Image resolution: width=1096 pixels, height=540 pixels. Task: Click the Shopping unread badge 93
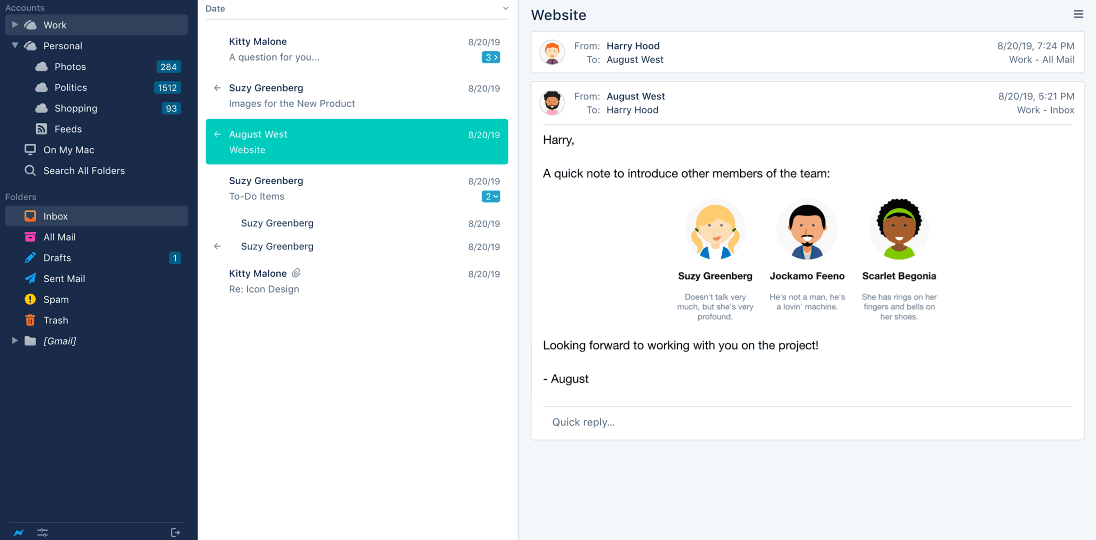pos(171,108)
